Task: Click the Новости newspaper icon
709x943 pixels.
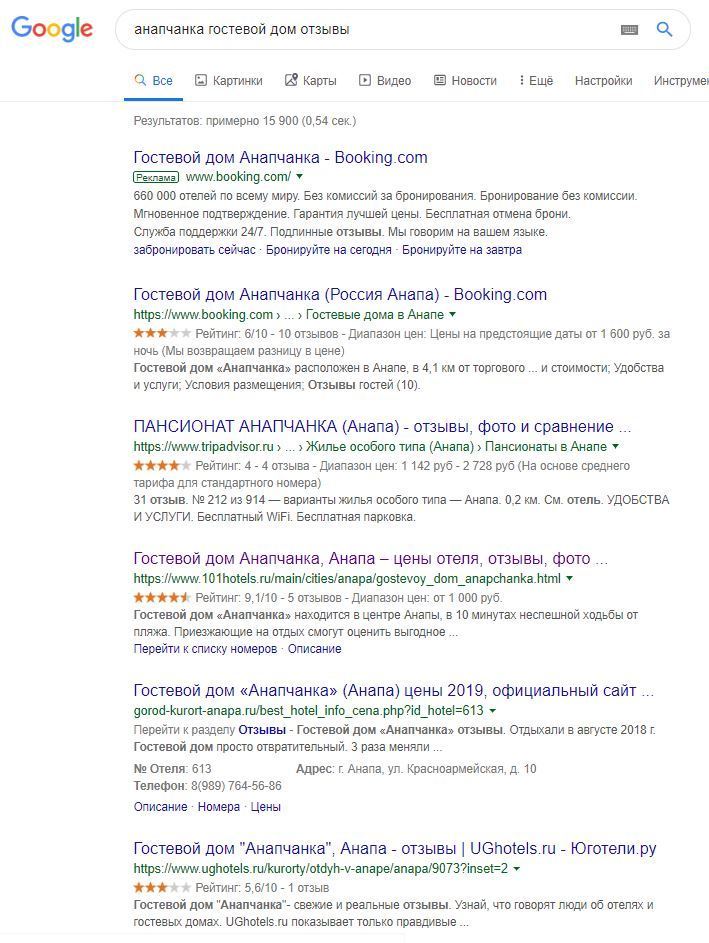Action: point(440,80)
